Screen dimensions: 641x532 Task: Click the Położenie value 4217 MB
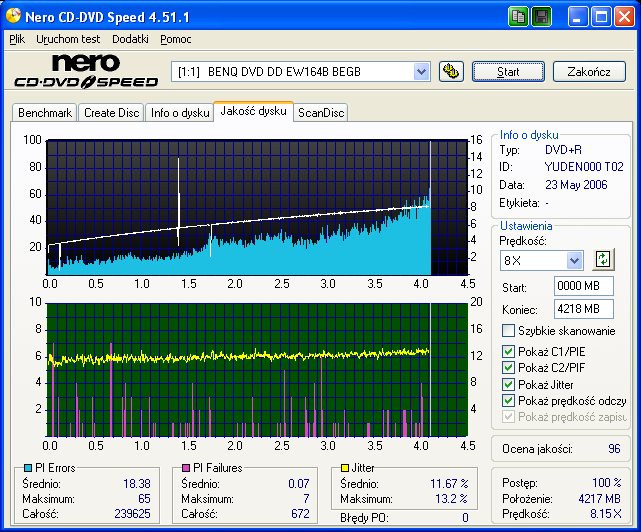pos(600,498)
